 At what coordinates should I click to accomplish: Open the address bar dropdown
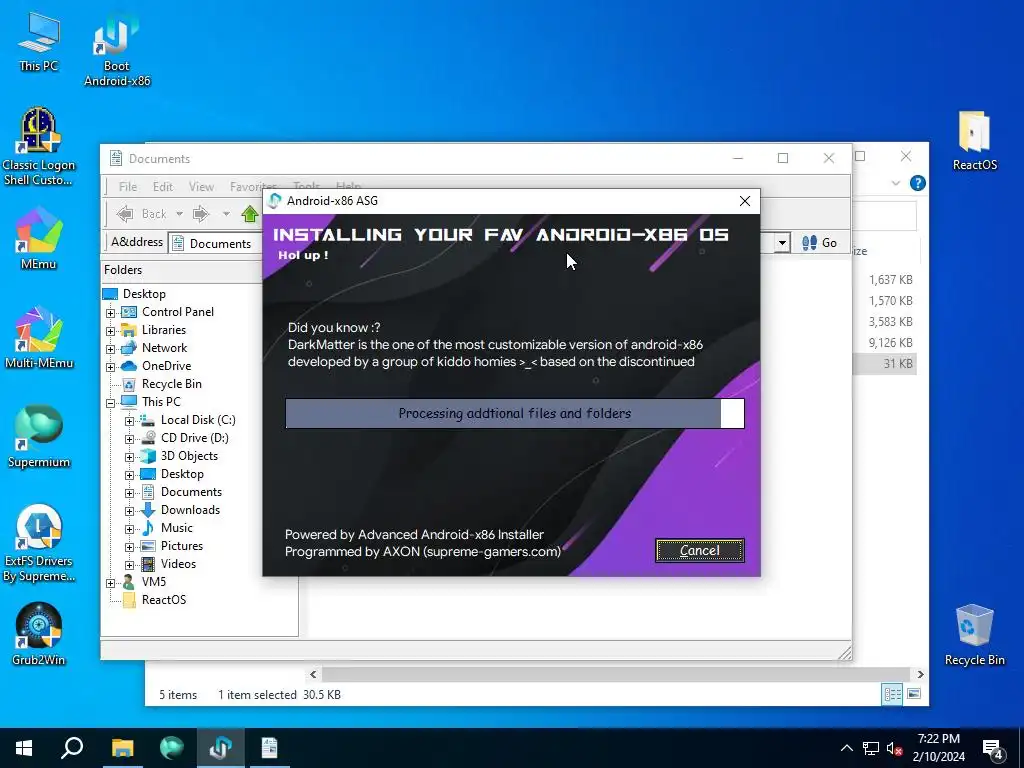point(782,243)
